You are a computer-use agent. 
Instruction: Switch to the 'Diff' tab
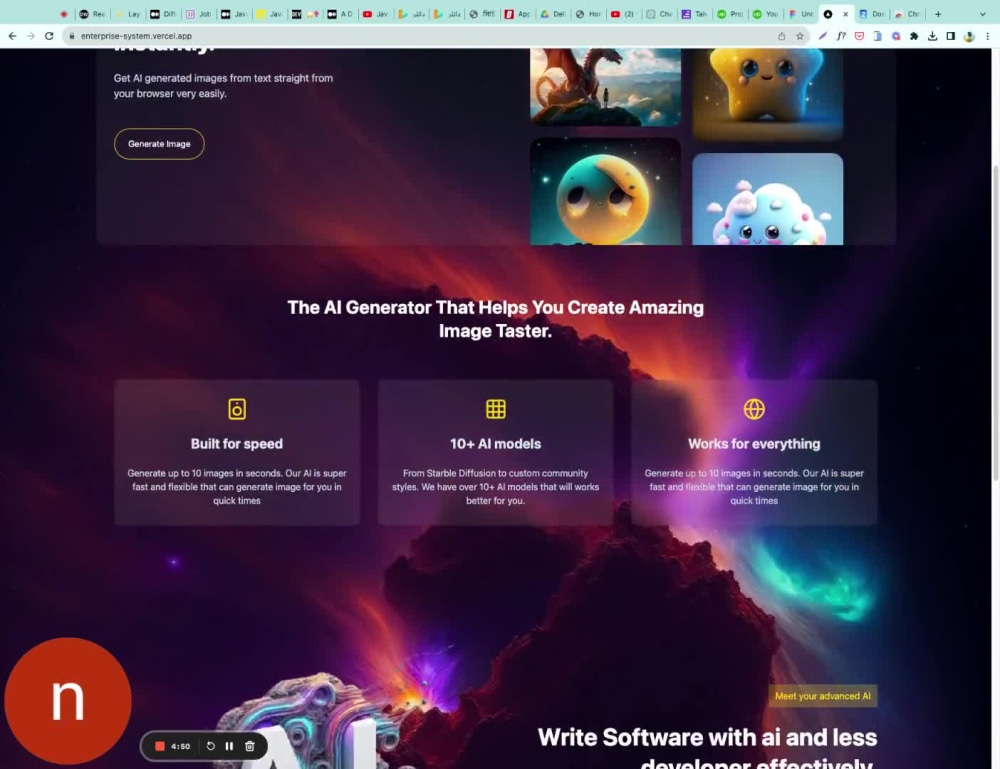(163, 14)
